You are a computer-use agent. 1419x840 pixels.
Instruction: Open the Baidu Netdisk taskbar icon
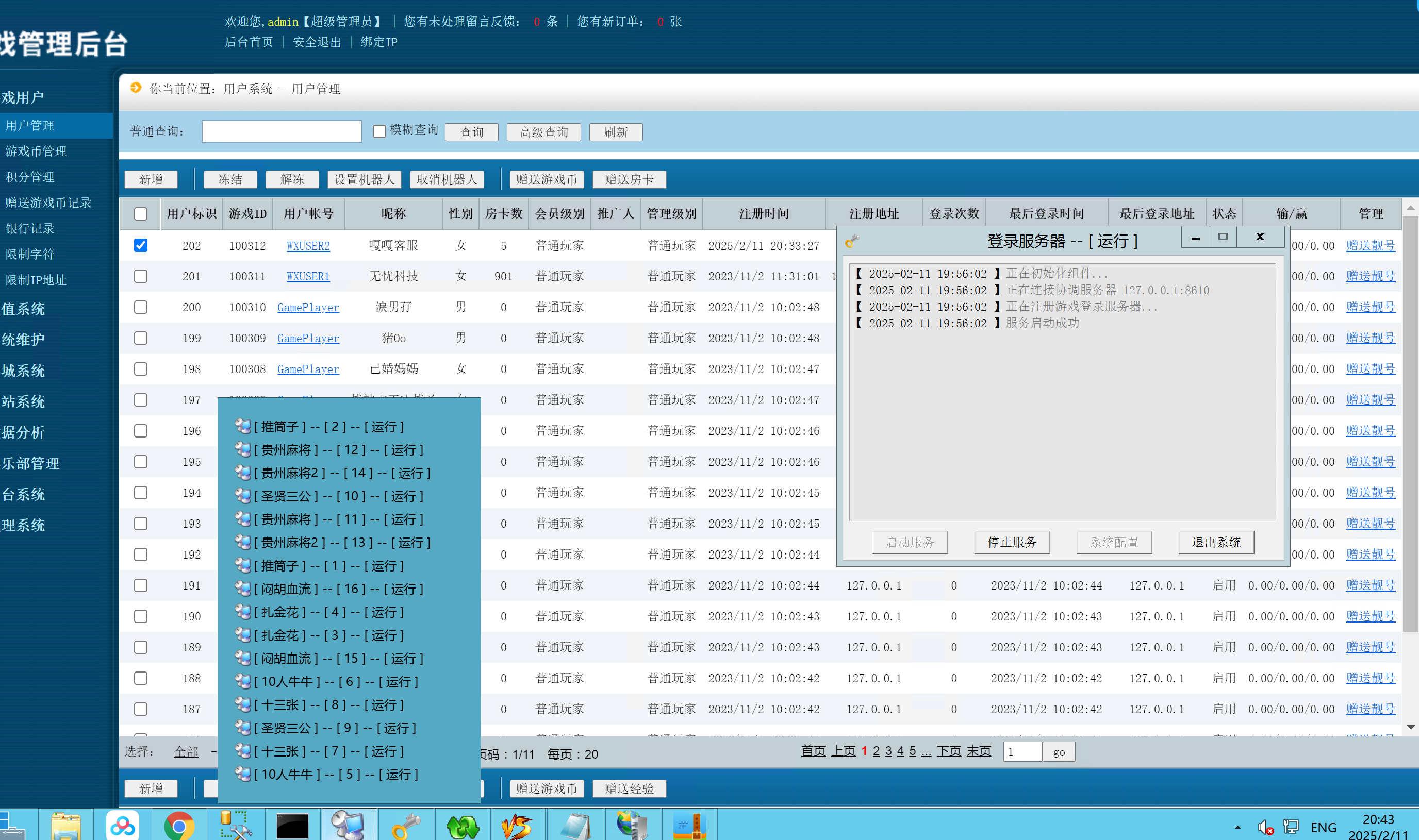[x=122, y=826]
